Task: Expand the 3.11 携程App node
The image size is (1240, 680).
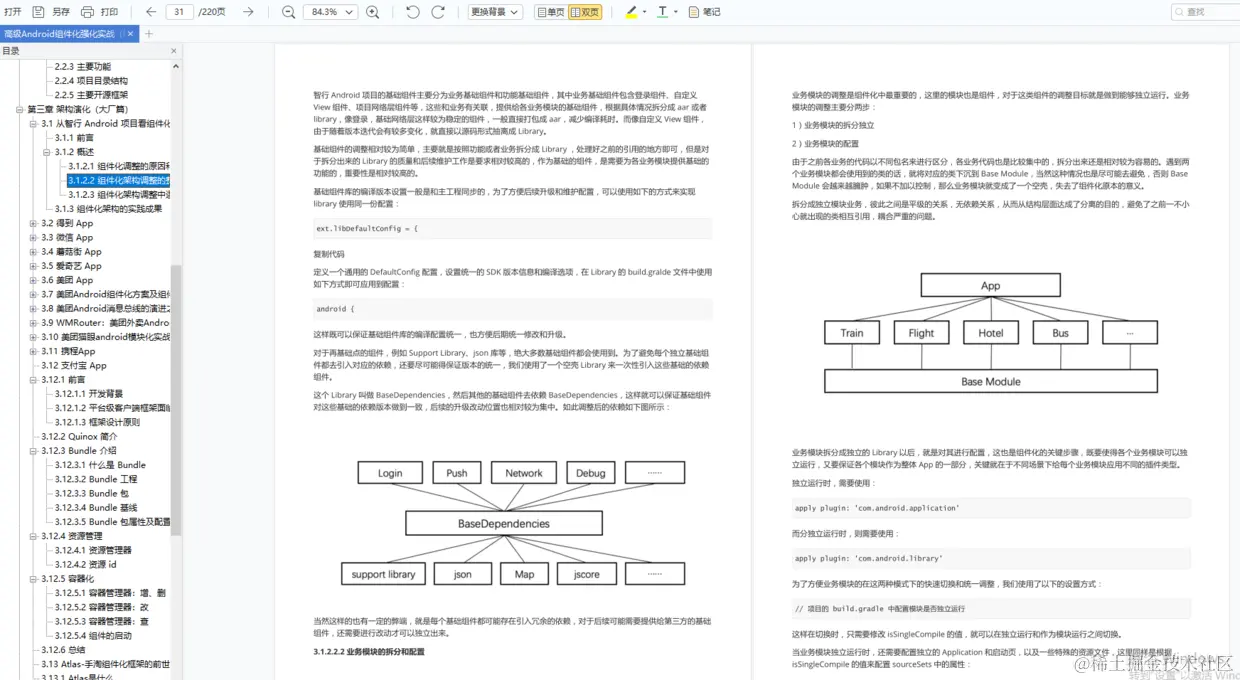Action: [34, 351]
